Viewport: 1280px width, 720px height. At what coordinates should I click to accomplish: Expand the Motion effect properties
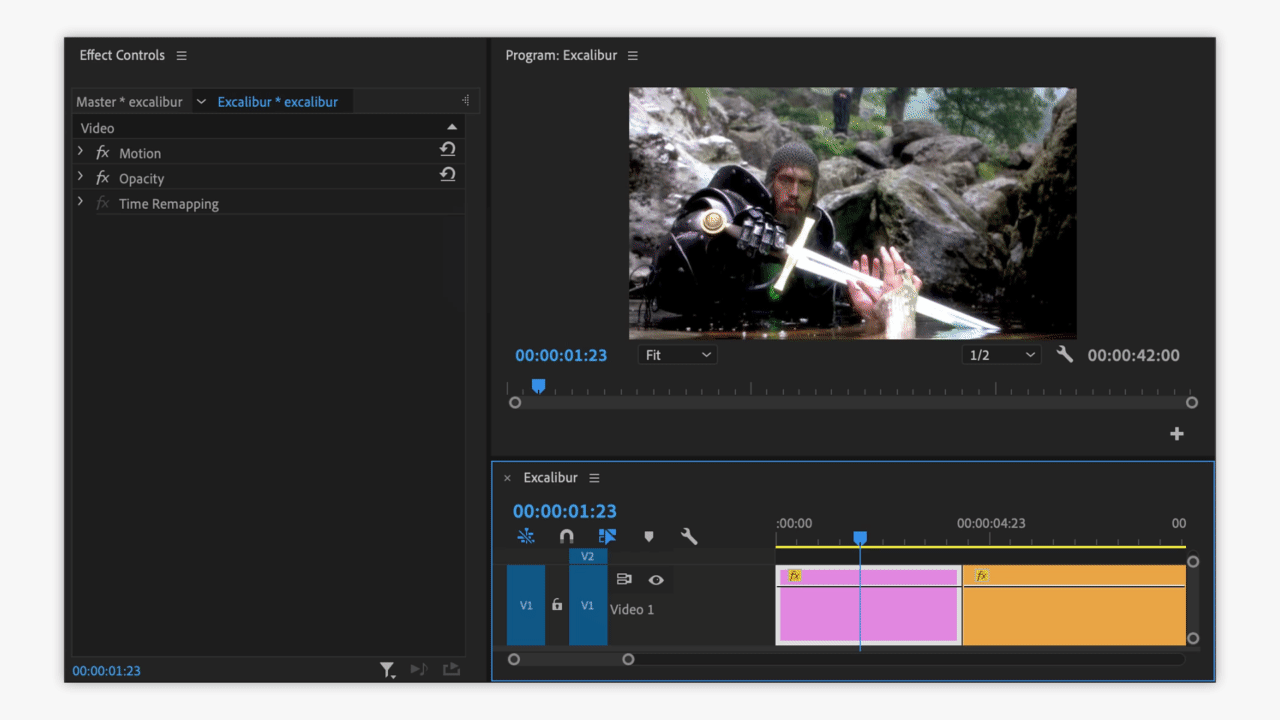click(x=81, y=152)
